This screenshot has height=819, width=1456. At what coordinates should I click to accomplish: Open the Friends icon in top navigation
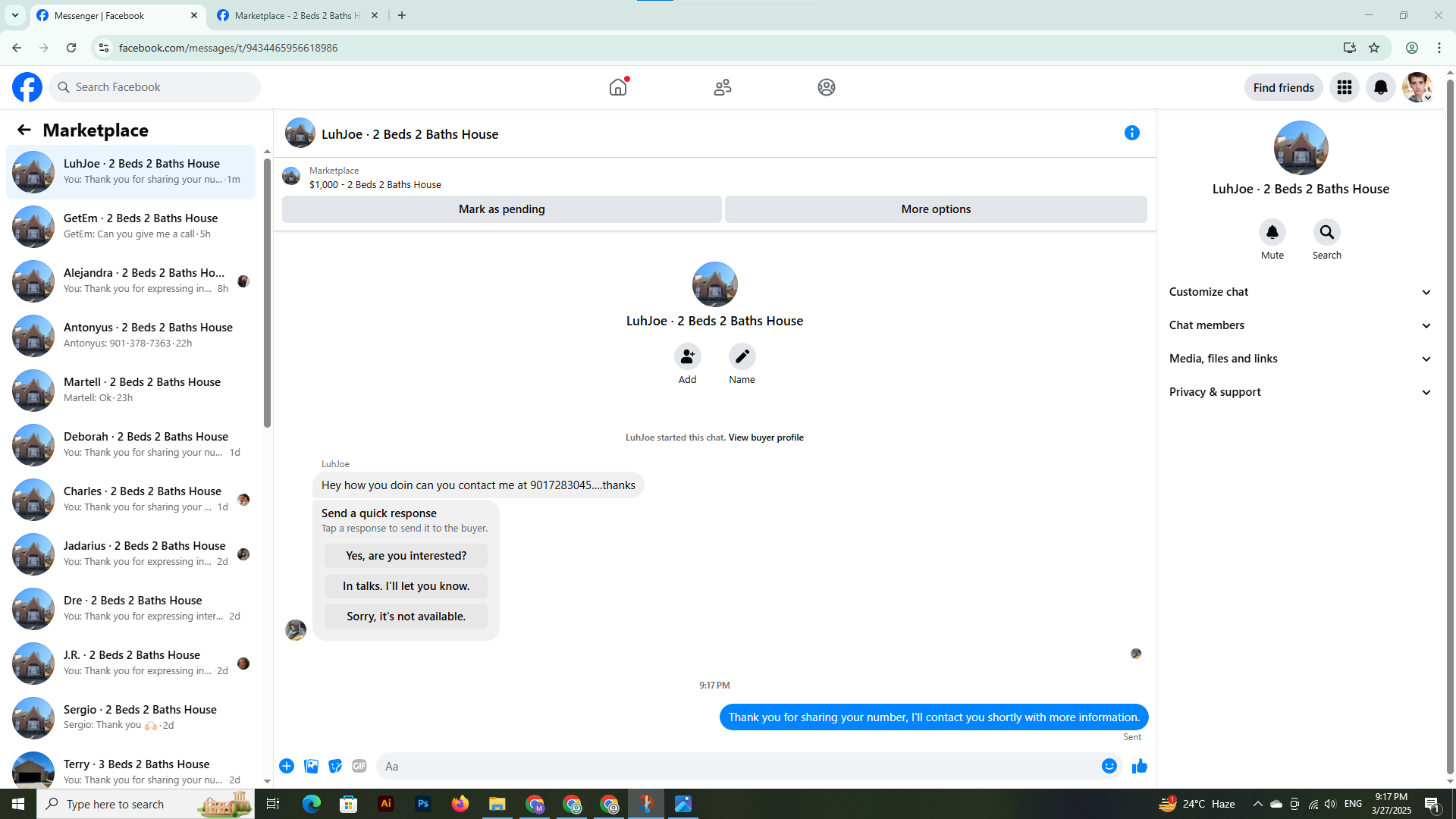pos(723,87)
